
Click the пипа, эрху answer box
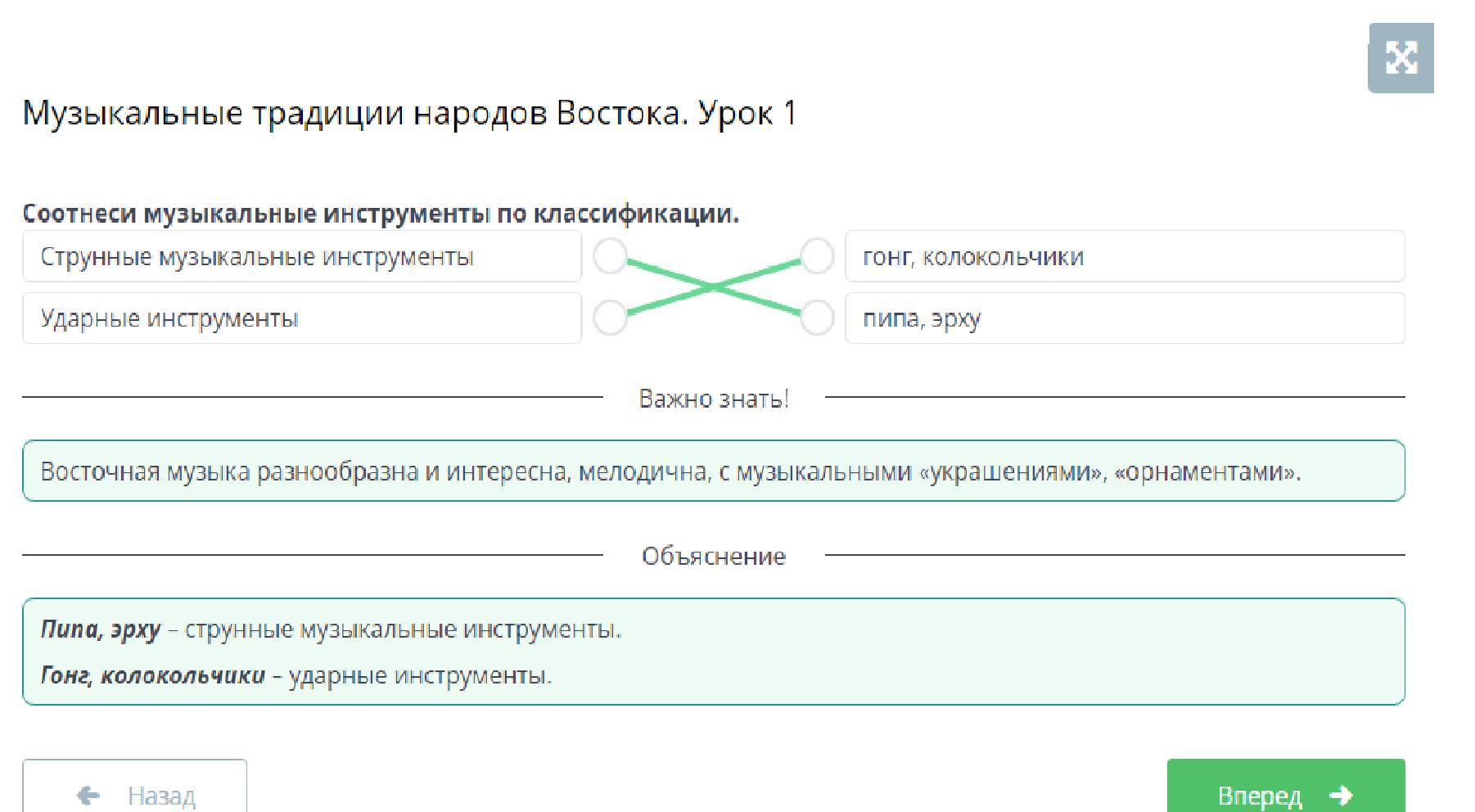(1125, 318)
